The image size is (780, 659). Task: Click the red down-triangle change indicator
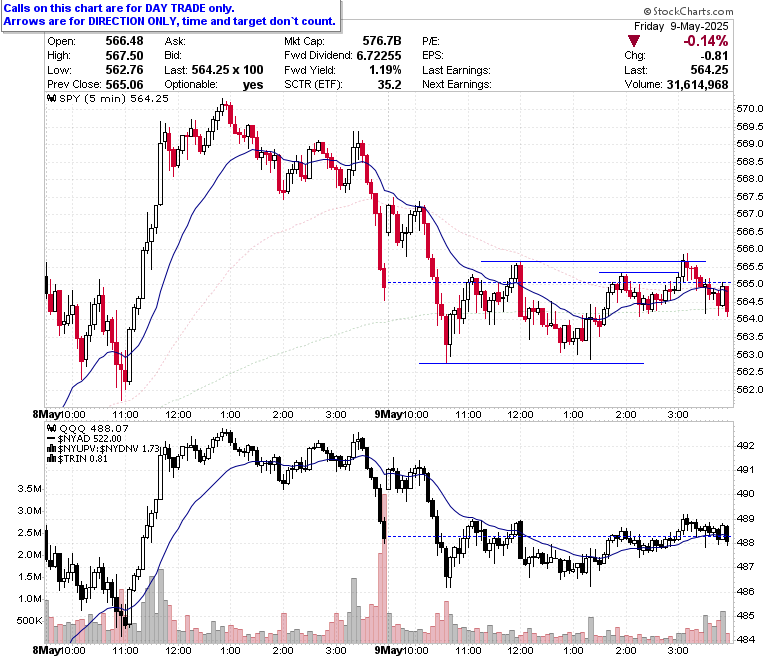tap(633, 41)
